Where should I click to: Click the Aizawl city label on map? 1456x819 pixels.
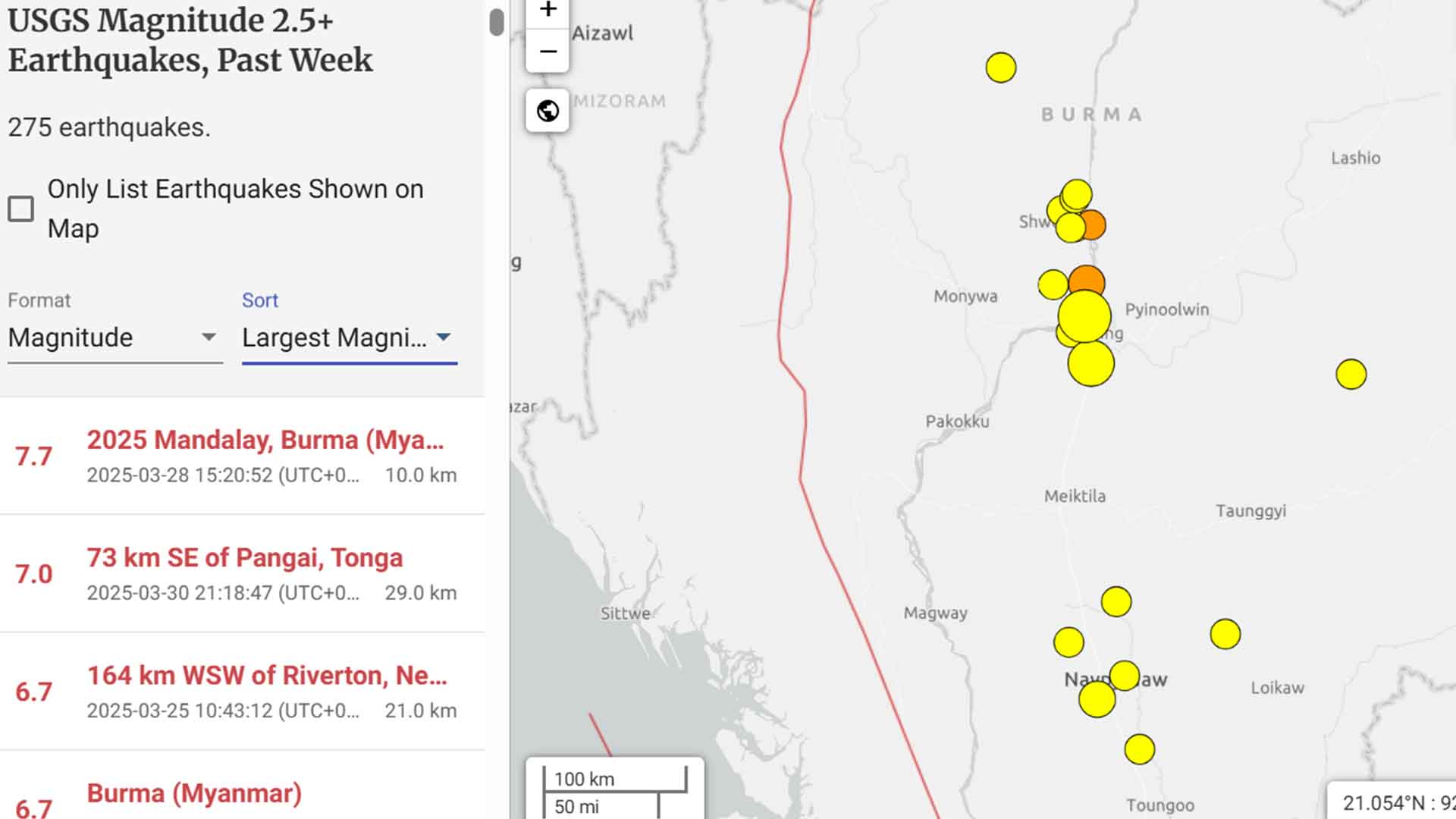click(x=602, y=33)
